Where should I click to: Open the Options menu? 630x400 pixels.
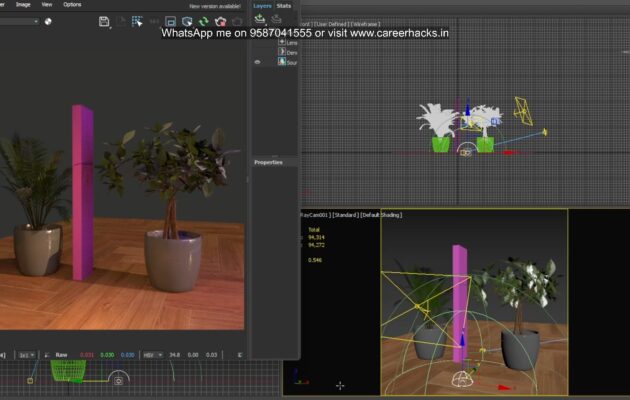pyautogui.click(x=73, y=5)
